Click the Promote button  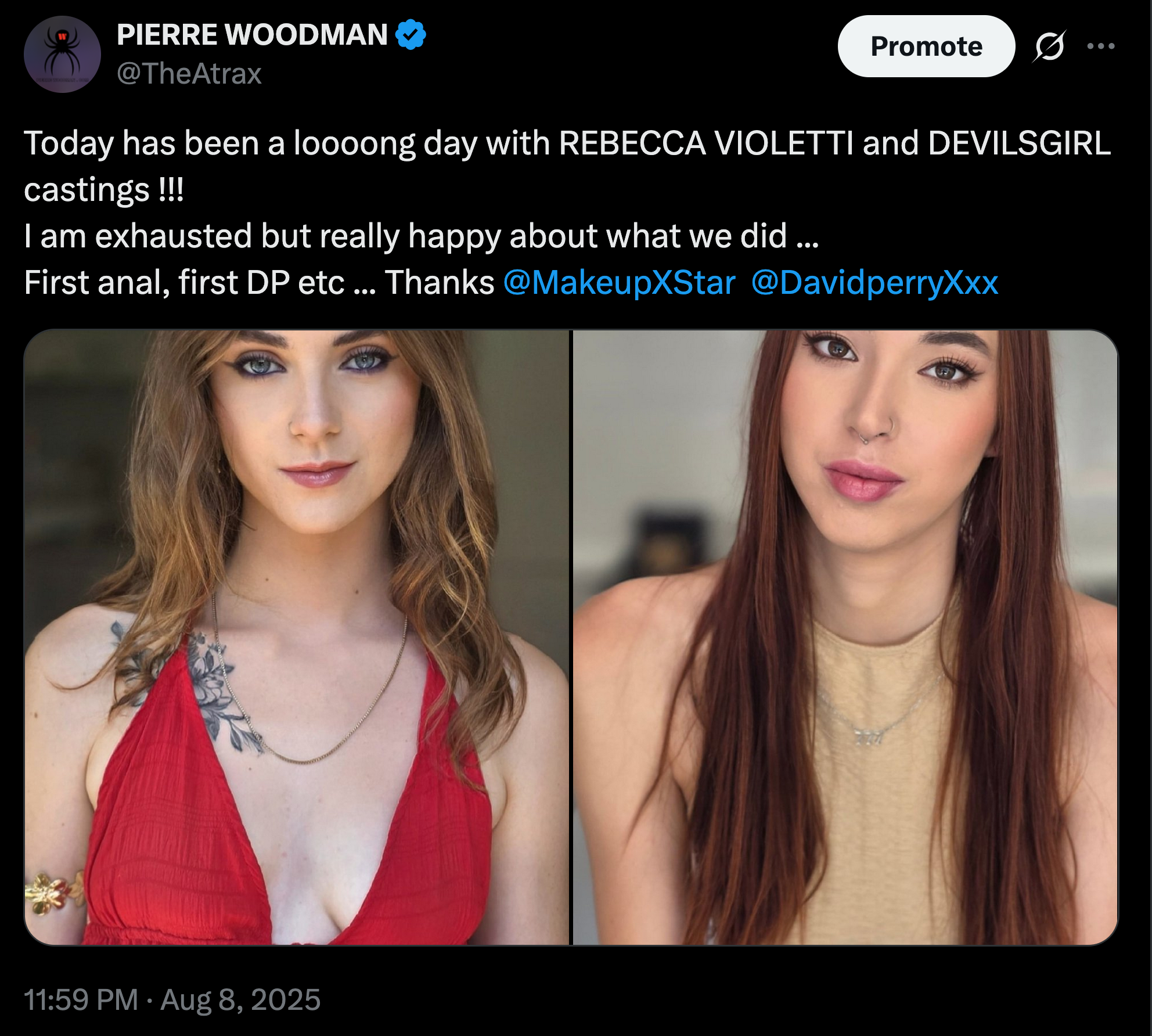click(x=926, y=46)
